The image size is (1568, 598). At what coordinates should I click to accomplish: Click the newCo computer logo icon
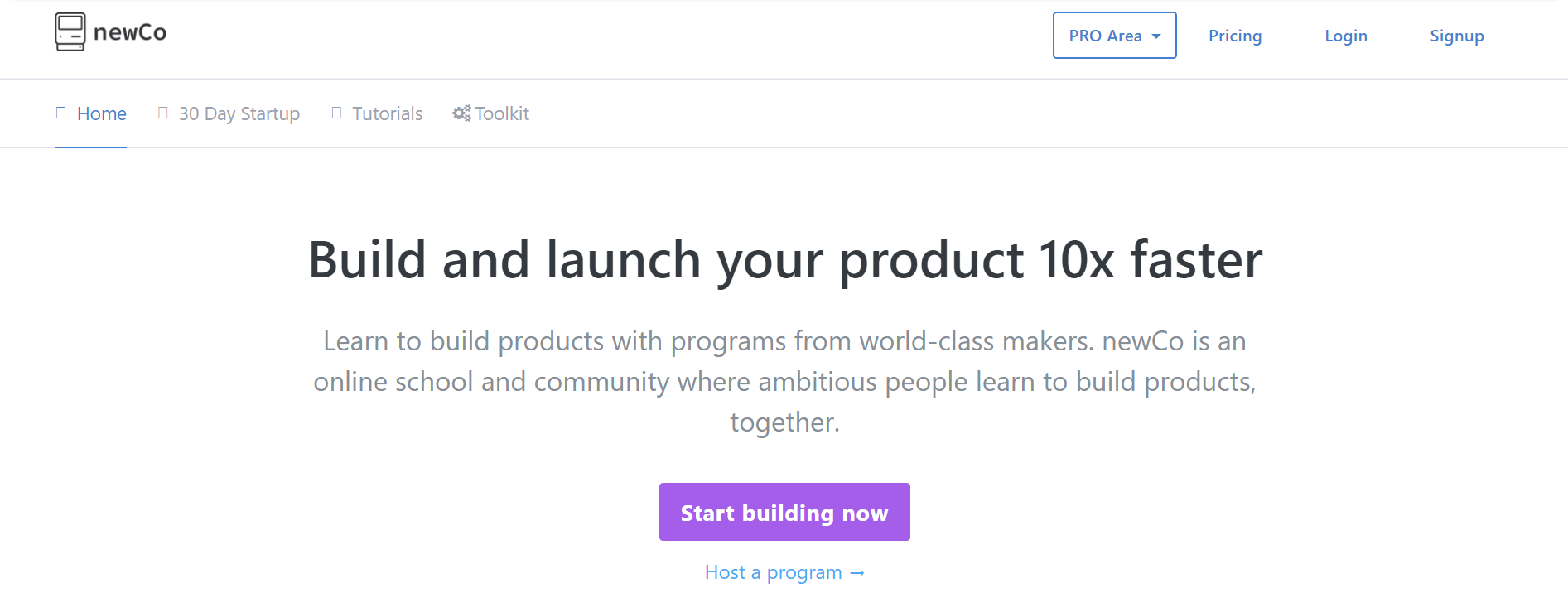click(70, 32)
